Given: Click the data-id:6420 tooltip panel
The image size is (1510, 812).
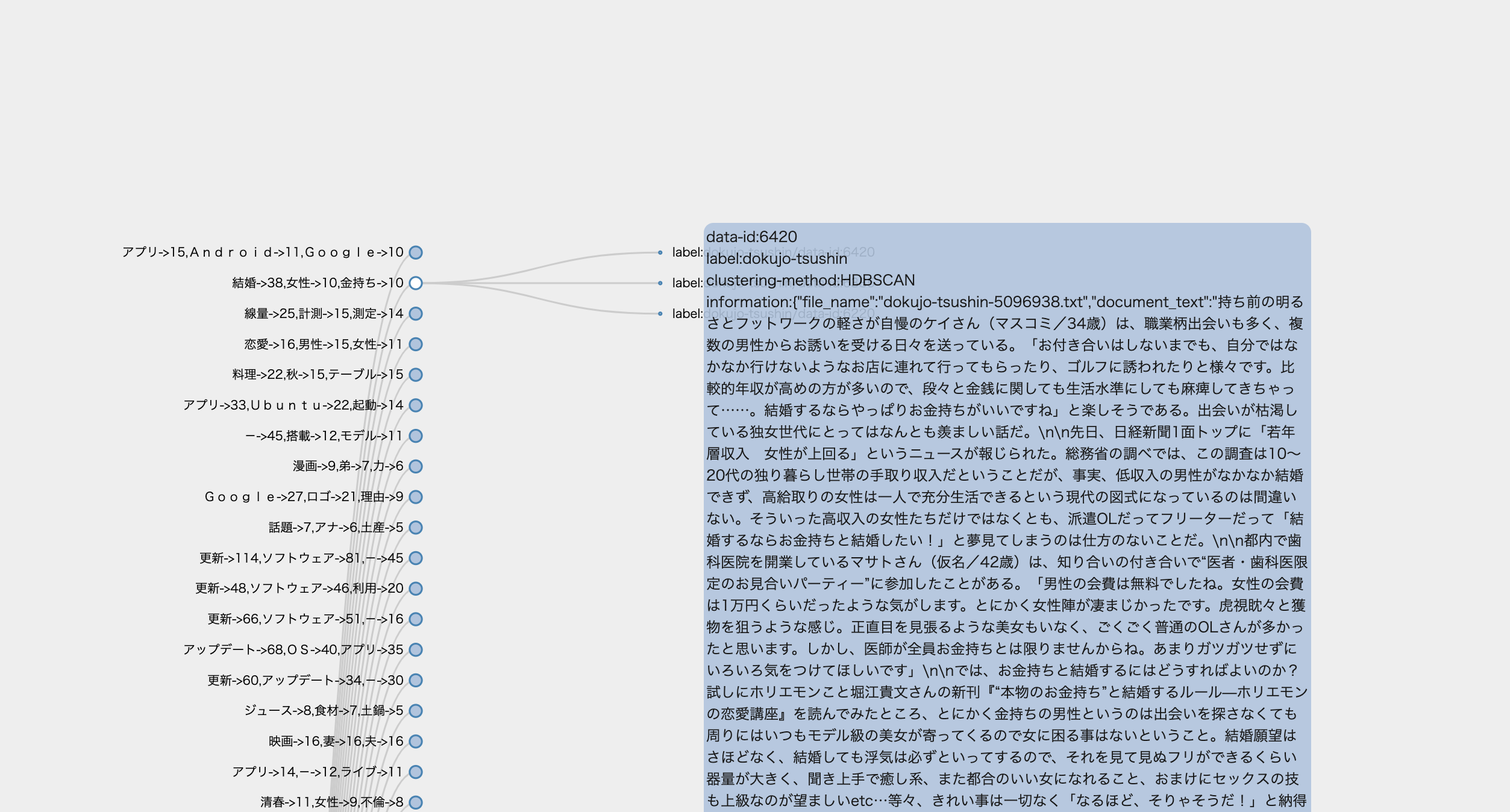Looking at the screenshot, I should [x=1006, y=518].
